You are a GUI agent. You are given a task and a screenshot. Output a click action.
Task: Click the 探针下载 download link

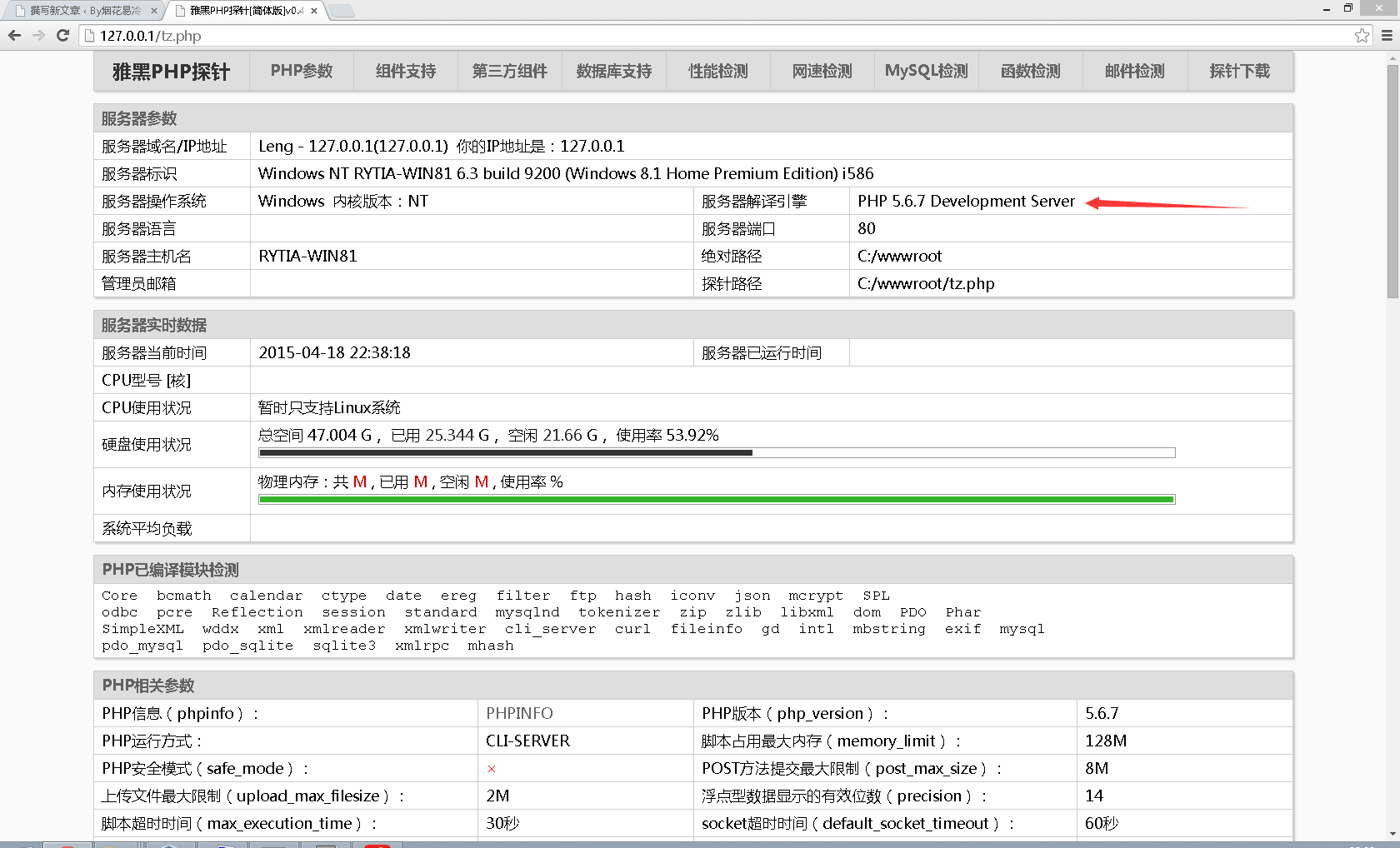[1240, 72]
